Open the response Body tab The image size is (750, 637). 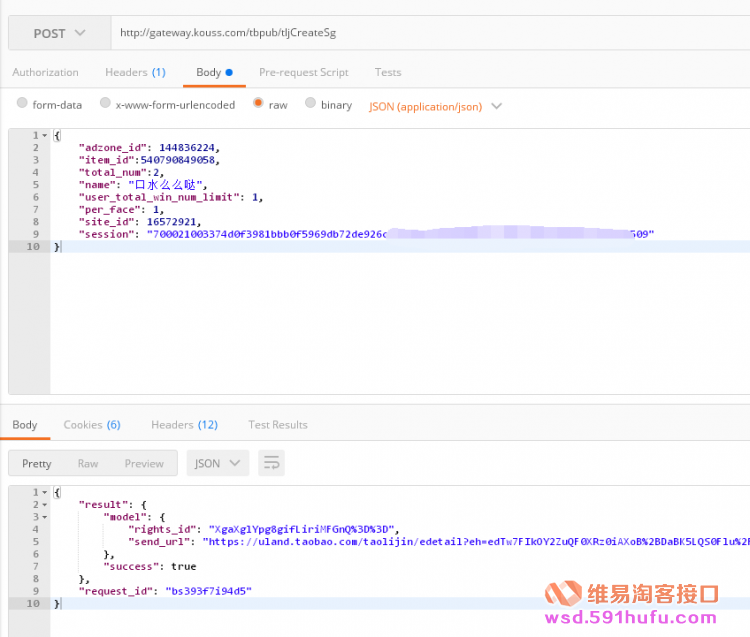coord(25,425)
